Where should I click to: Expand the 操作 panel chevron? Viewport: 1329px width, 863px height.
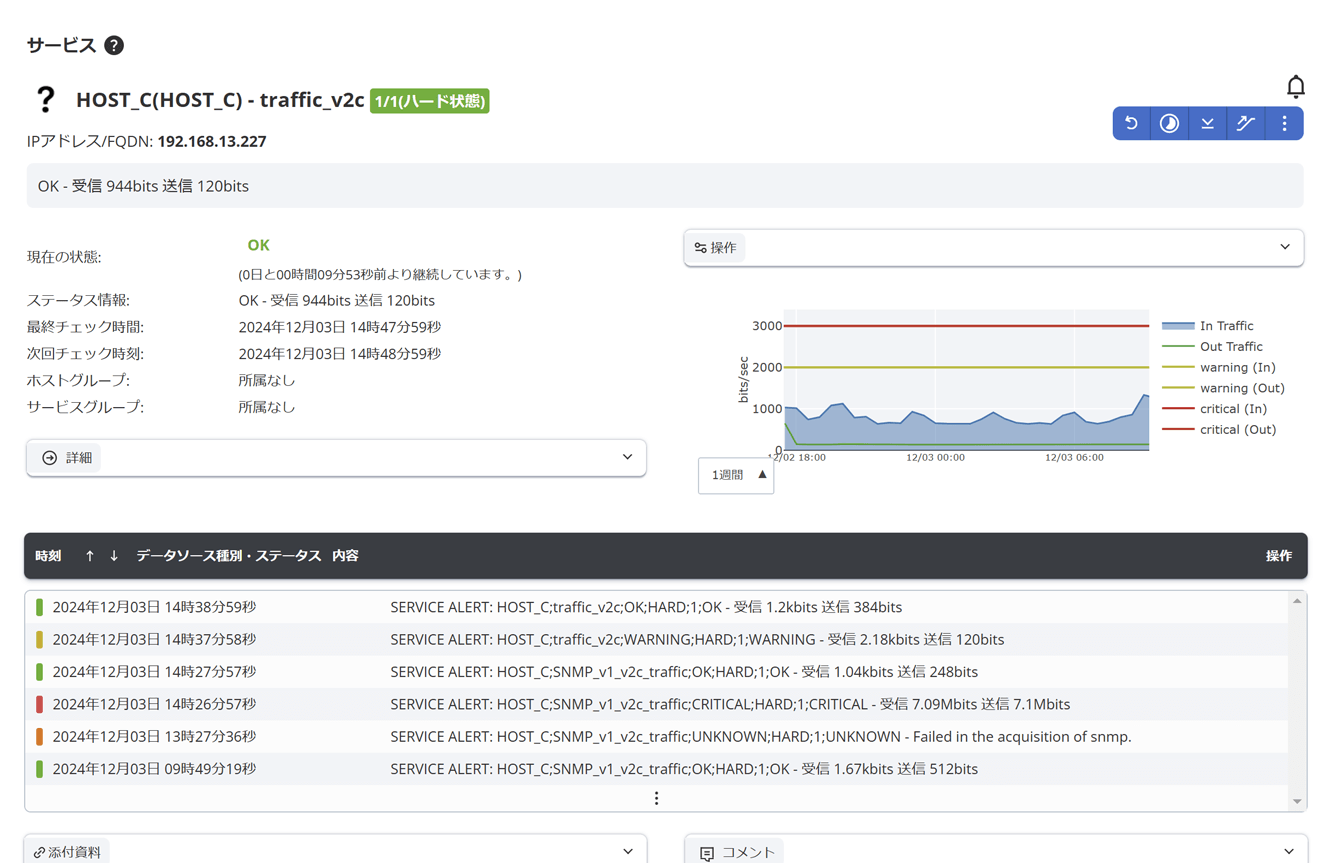[1285, 247]
